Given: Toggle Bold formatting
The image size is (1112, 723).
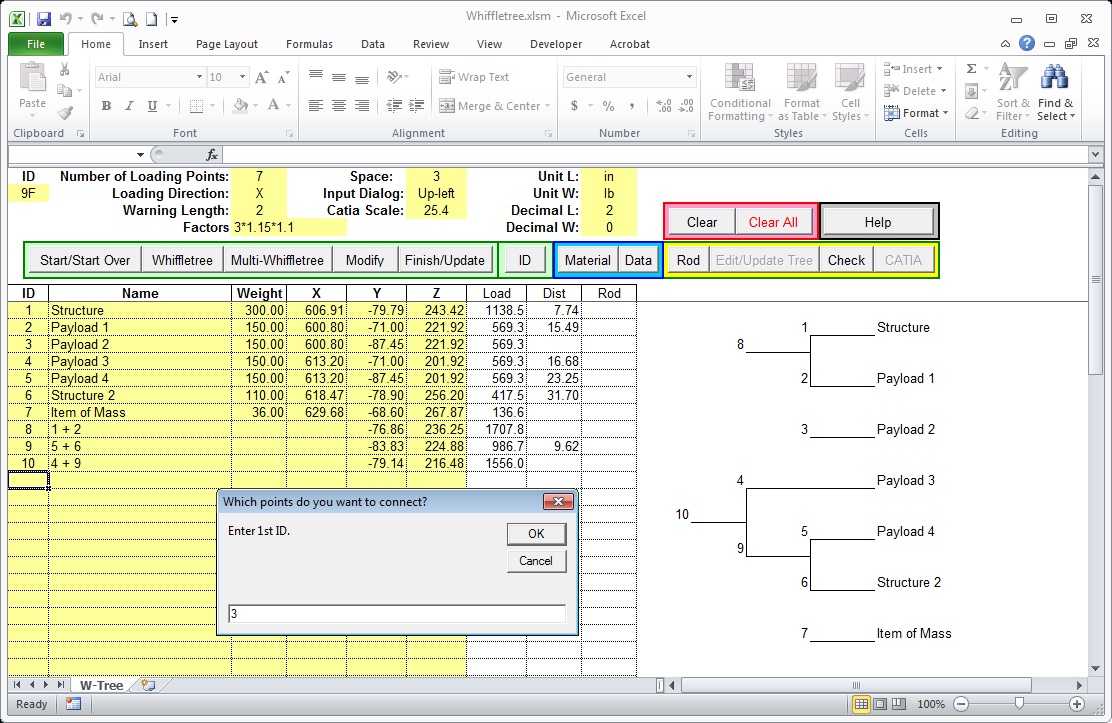Looking at the screenshot, I should 106,106.
